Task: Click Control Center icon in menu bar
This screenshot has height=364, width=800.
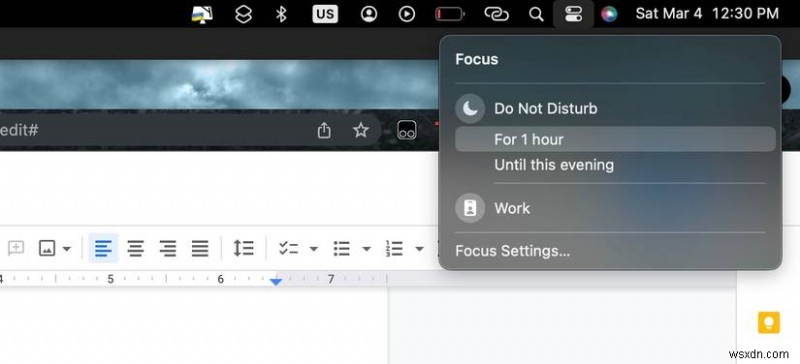Action: (x=573, y=14)
